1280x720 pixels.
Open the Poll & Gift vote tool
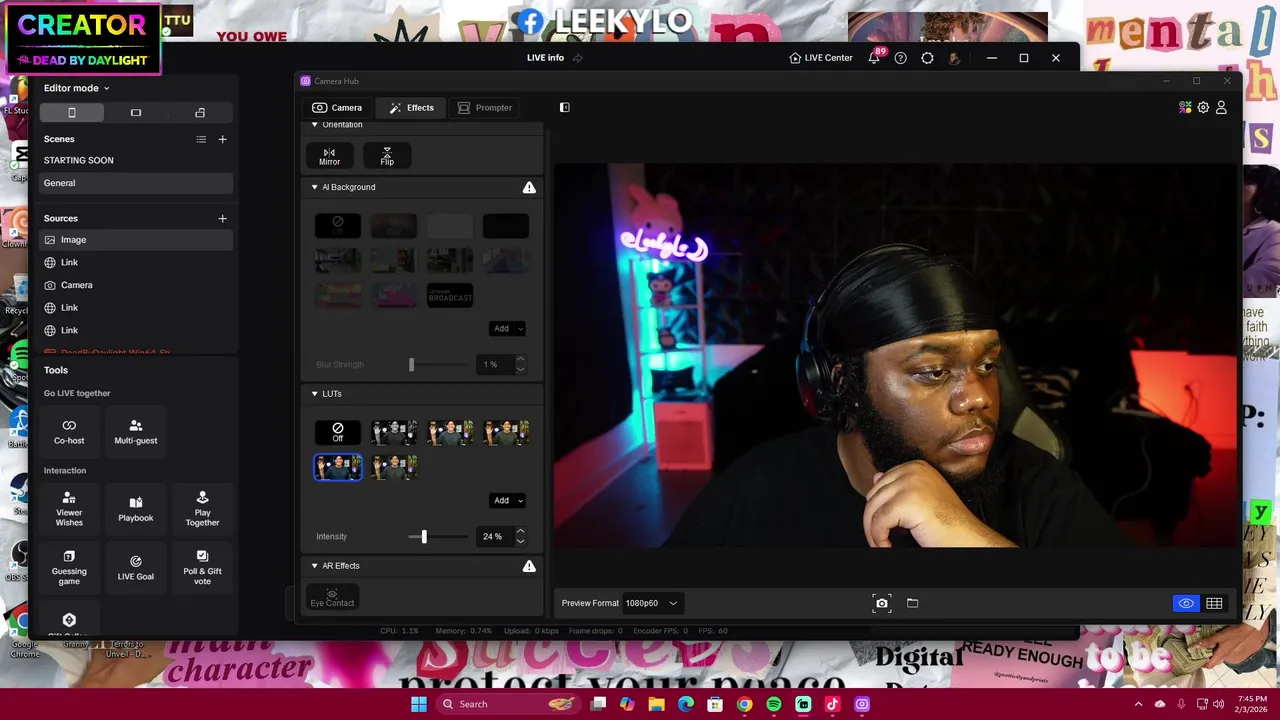pyautogui.click(x=202, y=568)
